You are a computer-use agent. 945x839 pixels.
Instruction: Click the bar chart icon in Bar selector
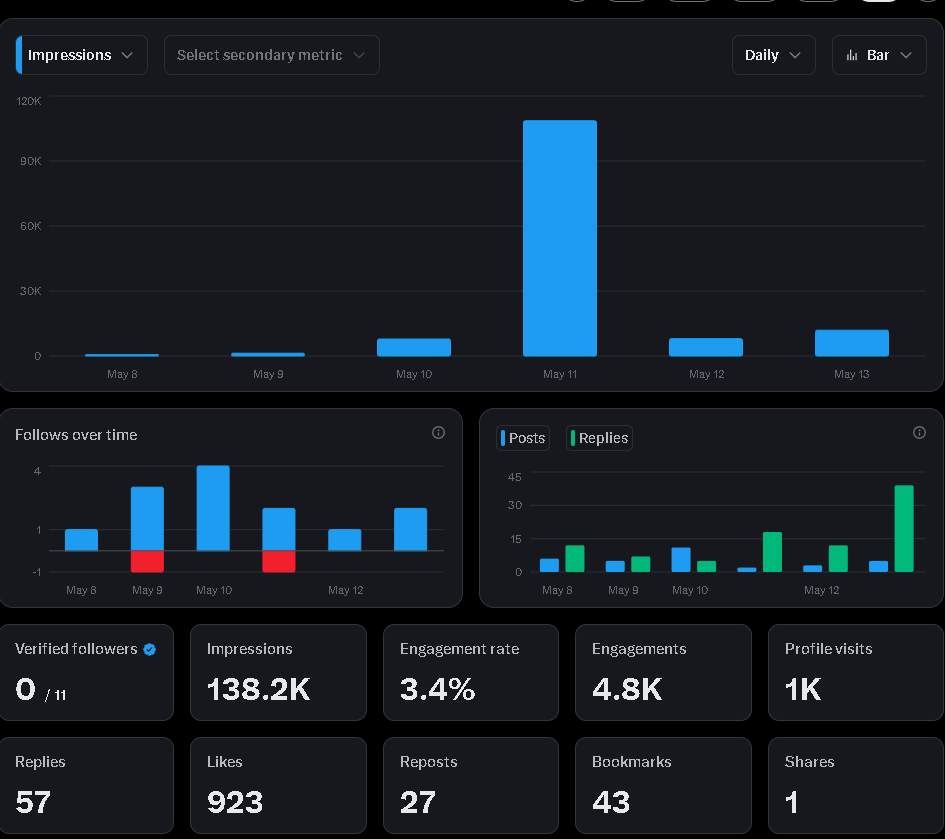pos(852,55)
